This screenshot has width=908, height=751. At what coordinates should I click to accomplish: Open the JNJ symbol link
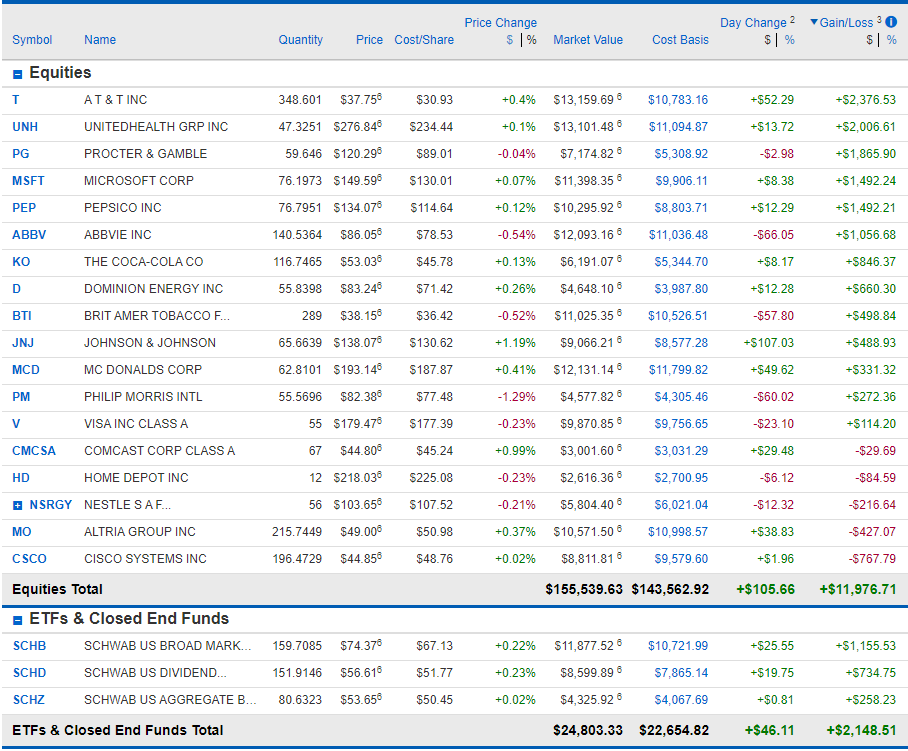pos(23,343)
